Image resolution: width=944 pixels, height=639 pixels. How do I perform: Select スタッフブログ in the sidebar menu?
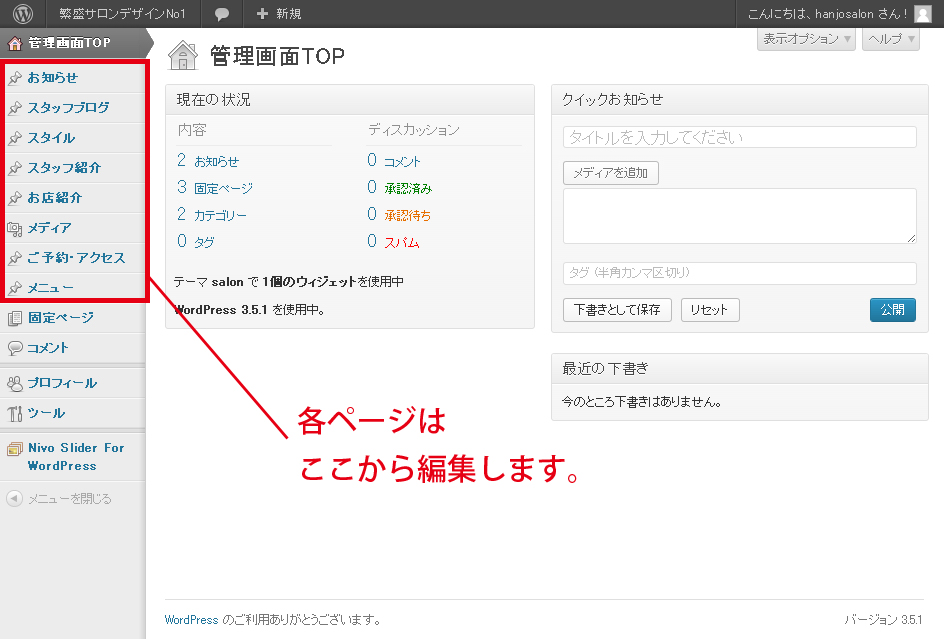68,108
